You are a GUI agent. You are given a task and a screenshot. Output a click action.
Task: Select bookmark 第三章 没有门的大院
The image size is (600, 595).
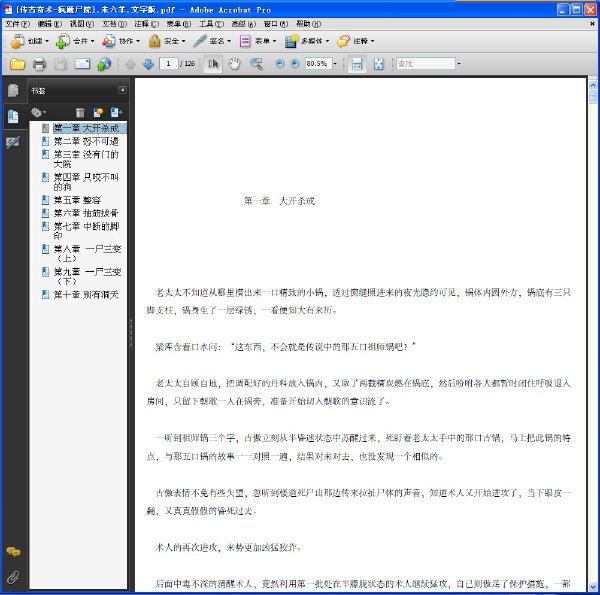(86, 159)
